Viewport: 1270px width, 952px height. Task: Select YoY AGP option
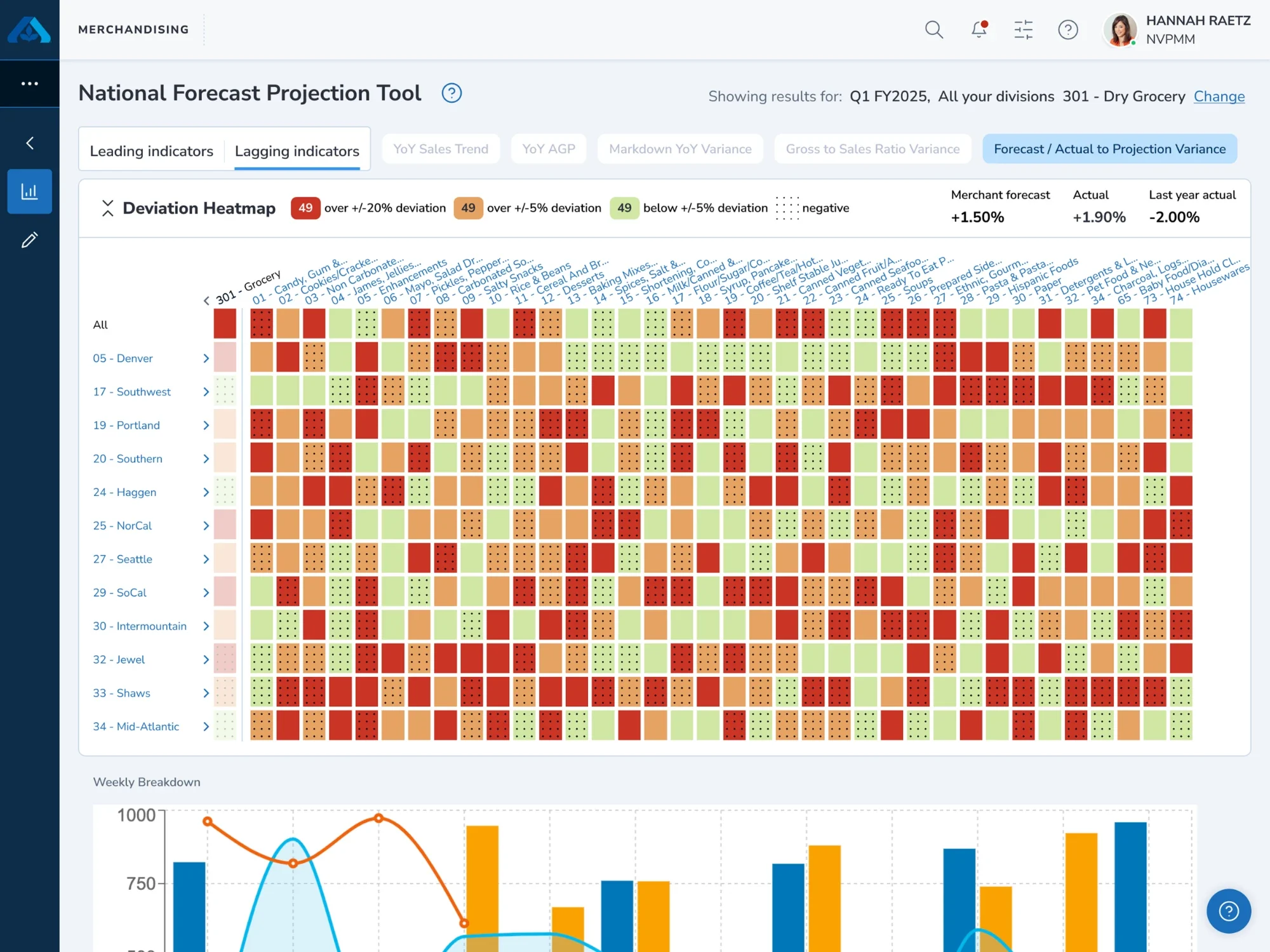coord(549,149)
